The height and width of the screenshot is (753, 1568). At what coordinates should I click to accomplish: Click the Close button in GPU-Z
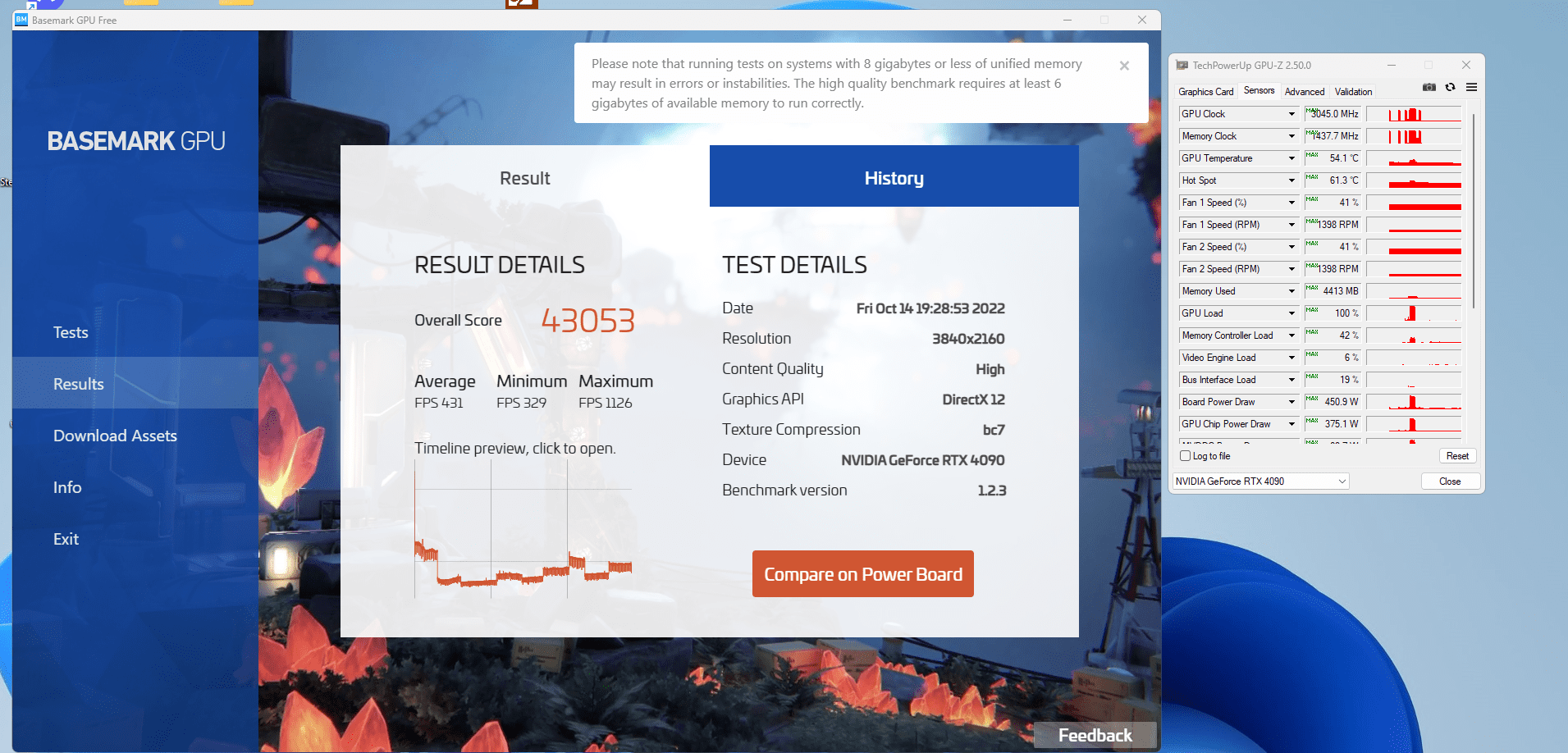1450,481
